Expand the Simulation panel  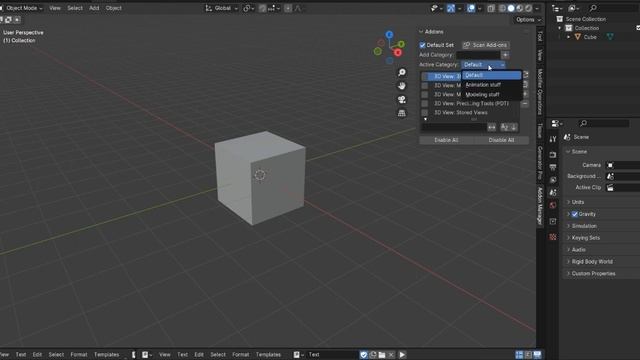pyautogui.click(x=584, y=226)
